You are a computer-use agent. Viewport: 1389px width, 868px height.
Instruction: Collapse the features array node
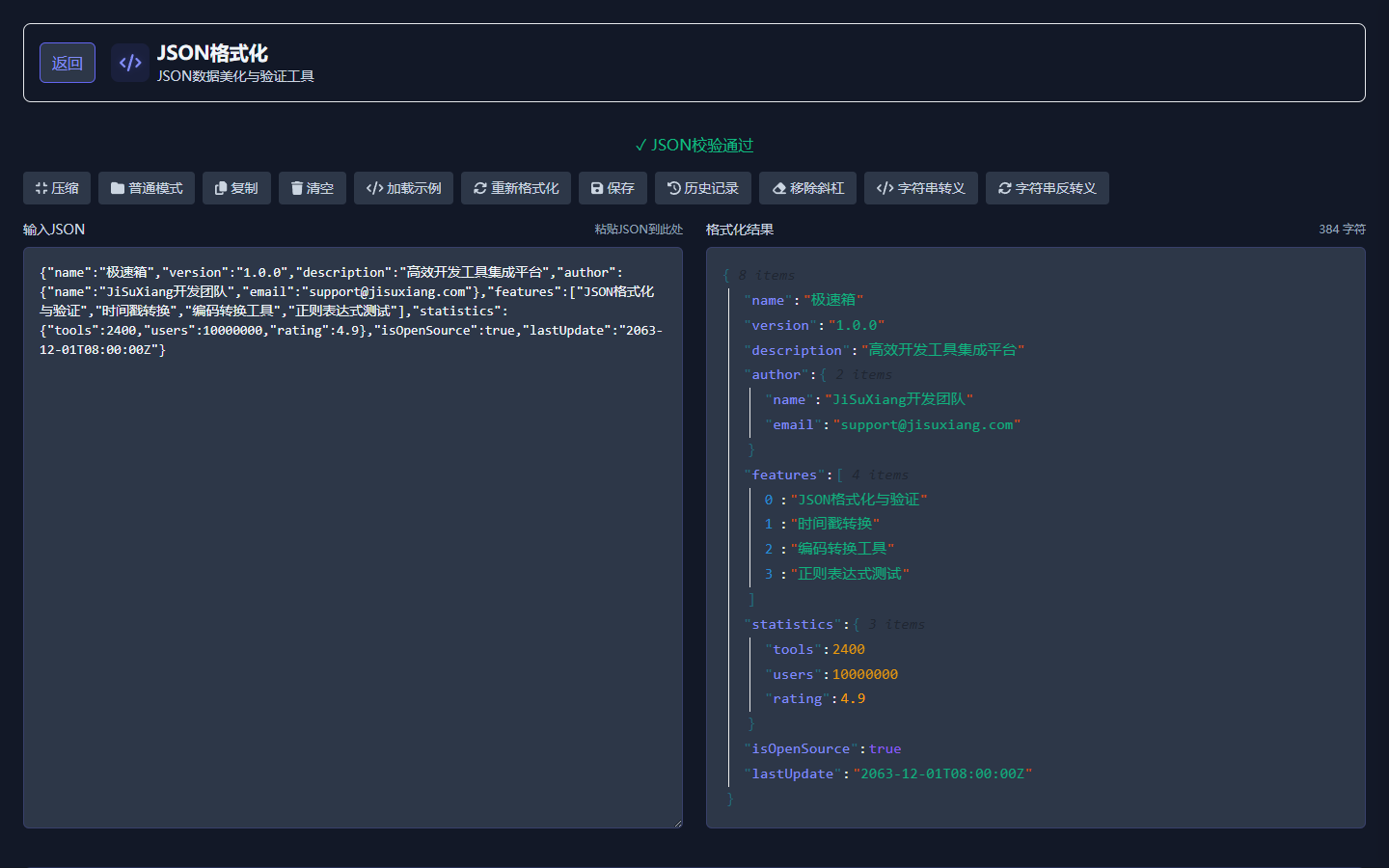pyautogui.click(x=840, y=475)
